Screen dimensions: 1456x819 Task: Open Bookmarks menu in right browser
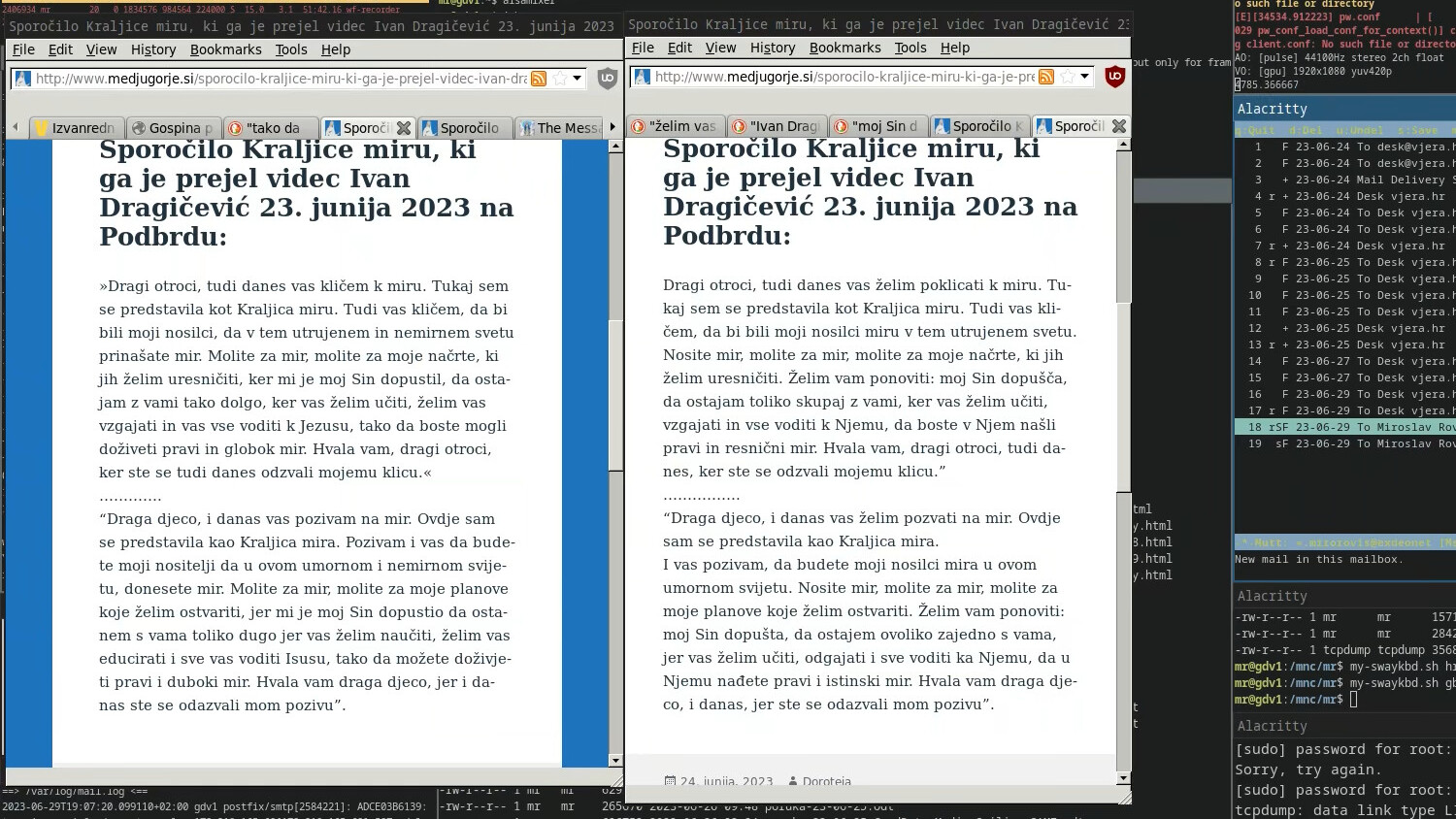(x=844, y=48)
